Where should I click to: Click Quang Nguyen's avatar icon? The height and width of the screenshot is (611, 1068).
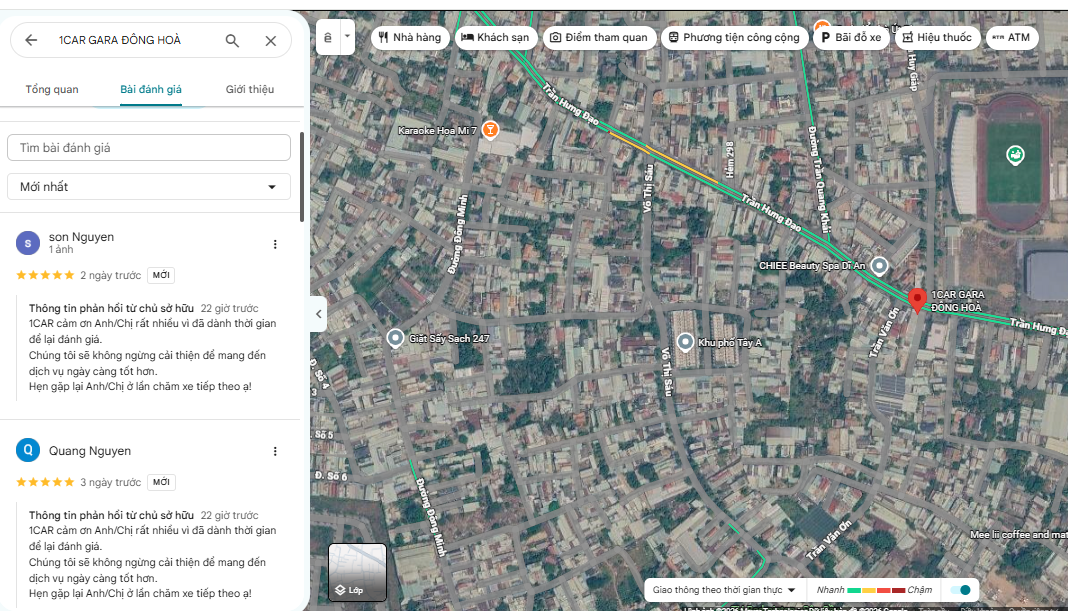coord(28,450)
